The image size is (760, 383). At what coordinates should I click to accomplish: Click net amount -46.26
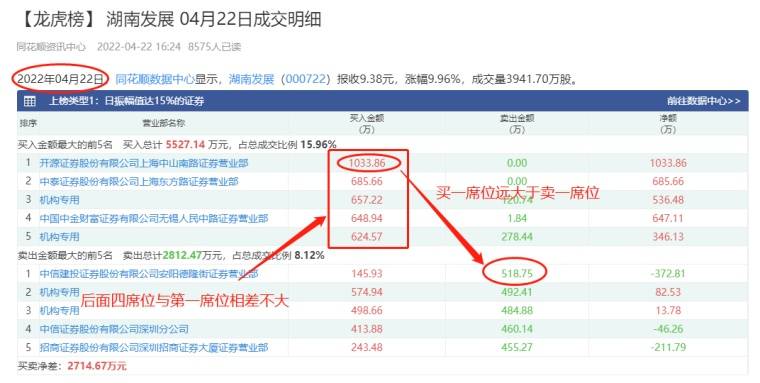(668, 329)
